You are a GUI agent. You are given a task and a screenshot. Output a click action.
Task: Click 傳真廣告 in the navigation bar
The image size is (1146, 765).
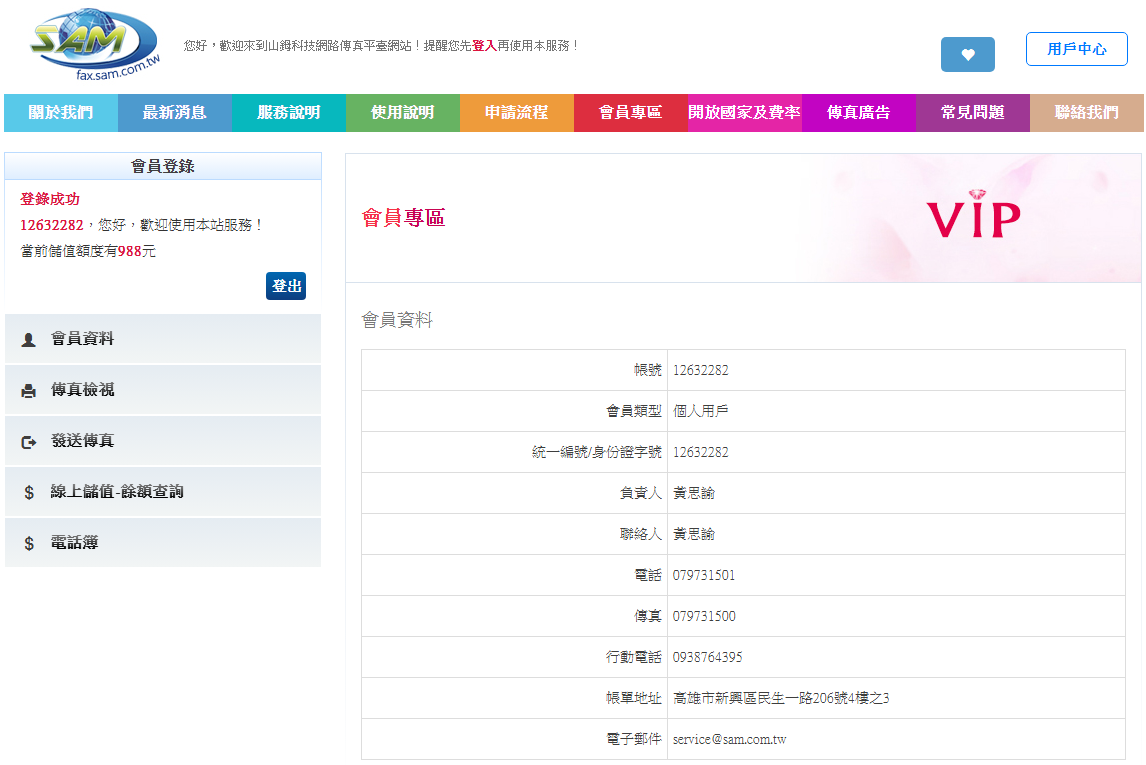click(x=858, y=112)
